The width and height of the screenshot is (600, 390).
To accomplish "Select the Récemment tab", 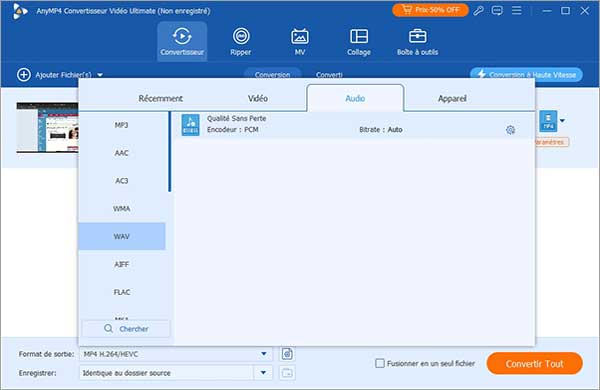I will tap(160, 98).
